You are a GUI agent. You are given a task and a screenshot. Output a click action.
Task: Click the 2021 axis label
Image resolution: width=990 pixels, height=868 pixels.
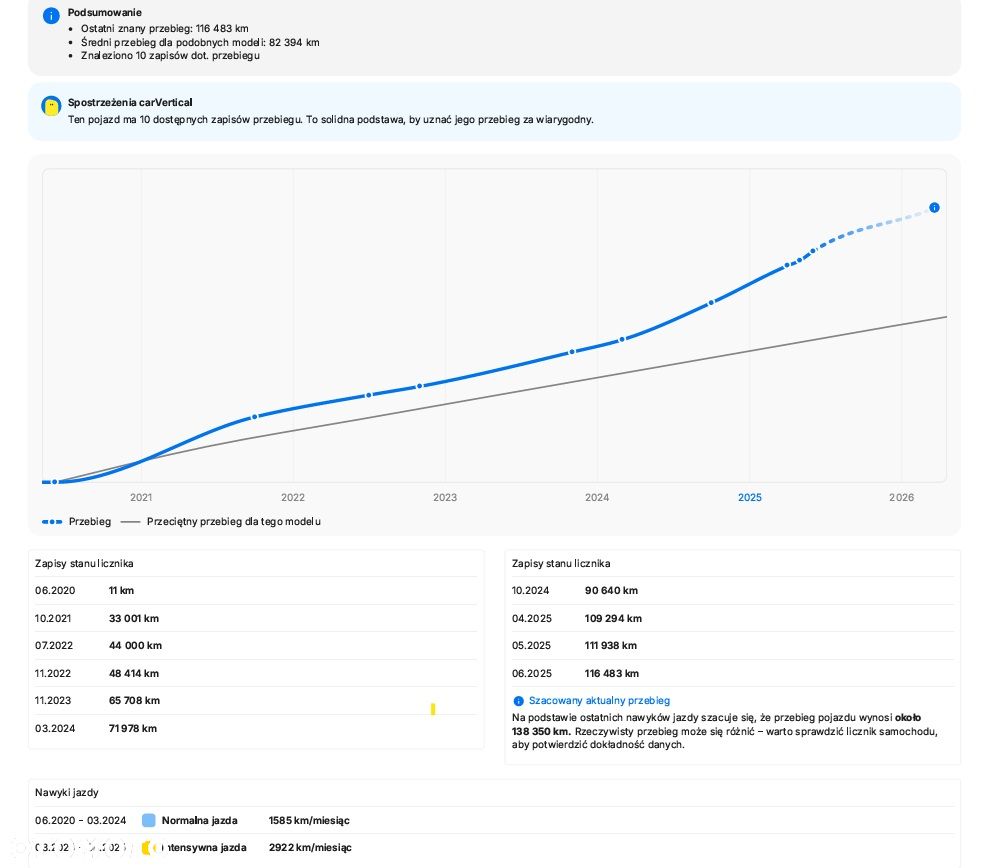click(141, 497)
